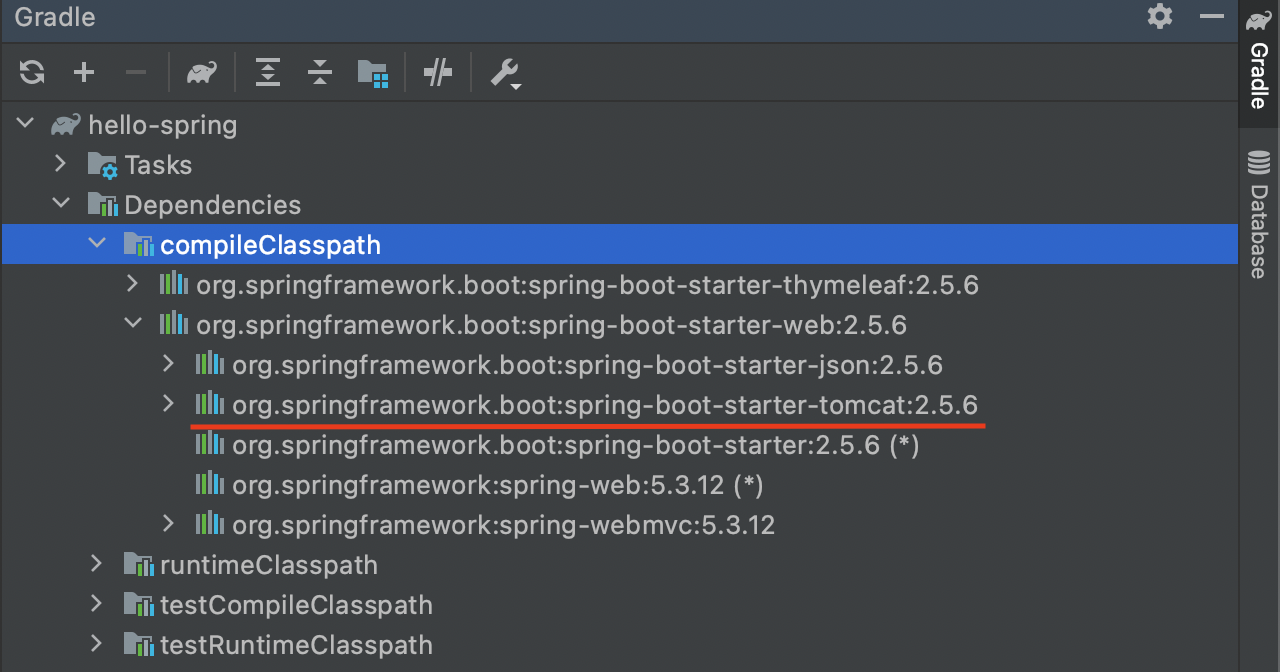Click library icon of spring-webmvc
This screenshot has width=1280, height=672.
click(x=210, y=524)
